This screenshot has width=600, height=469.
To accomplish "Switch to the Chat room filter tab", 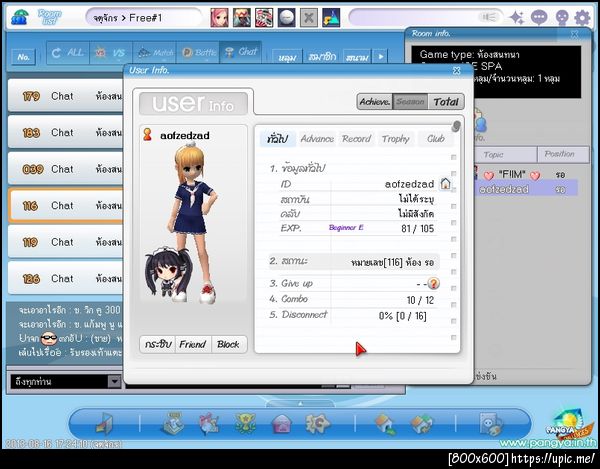I will point(241,52).
